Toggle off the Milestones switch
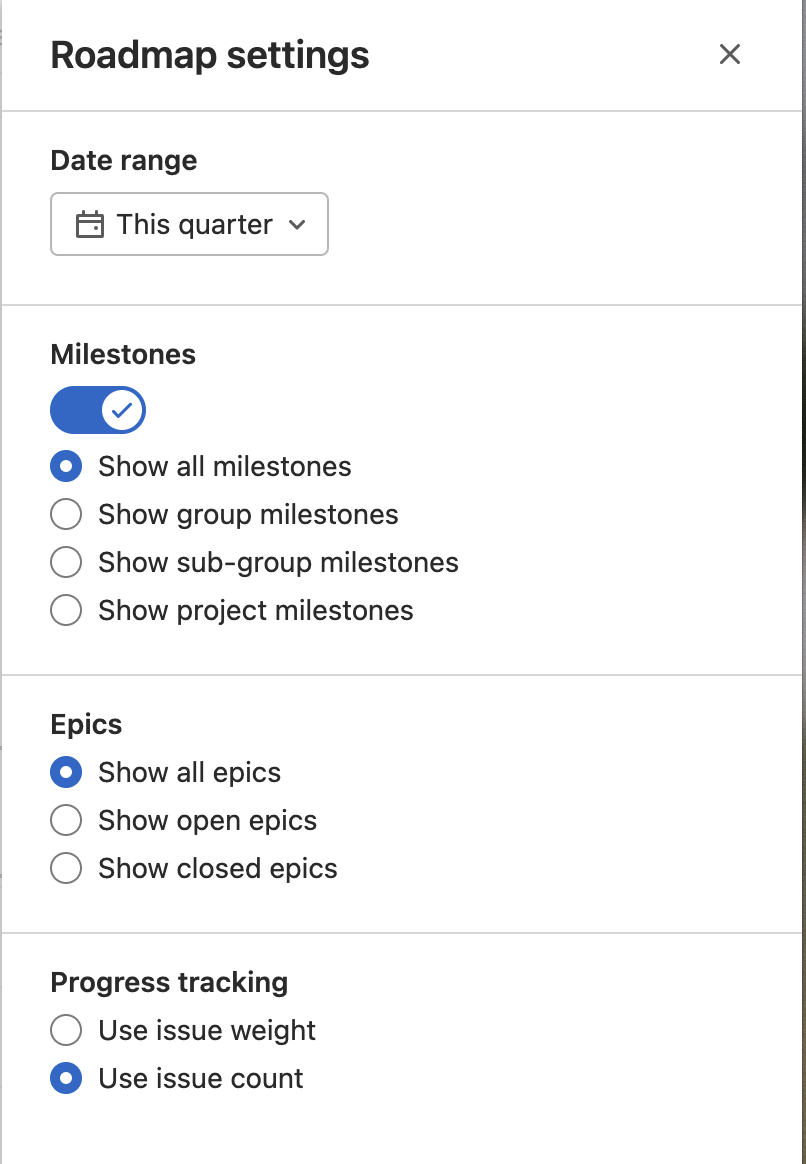 pyautogui.click(x=97, y=409)
